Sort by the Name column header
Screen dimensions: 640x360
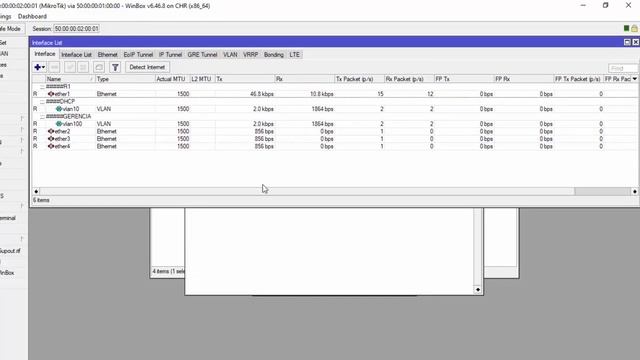tap(70, 79)
